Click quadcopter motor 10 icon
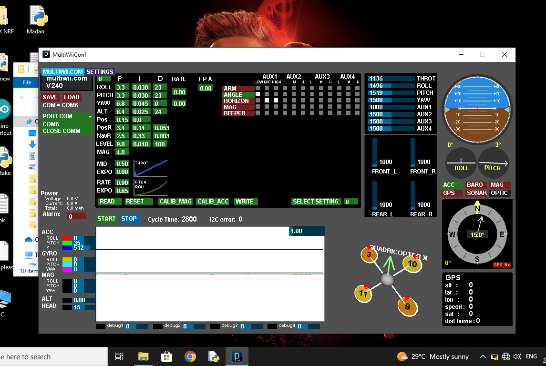546x366 pixels. pyautogui.click(x=412, y=264)
